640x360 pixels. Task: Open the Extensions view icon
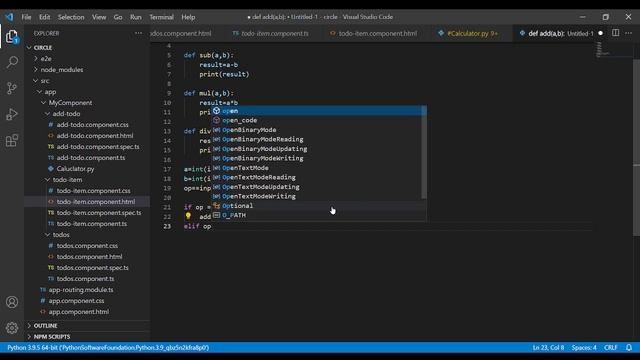pyautogui.click(x=12, y=140)
